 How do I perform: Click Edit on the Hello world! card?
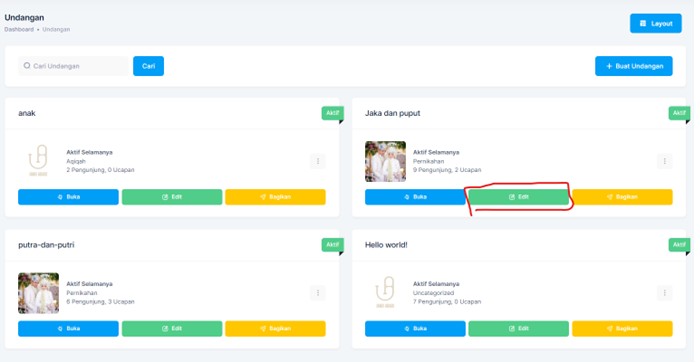[x=519, y=328]
